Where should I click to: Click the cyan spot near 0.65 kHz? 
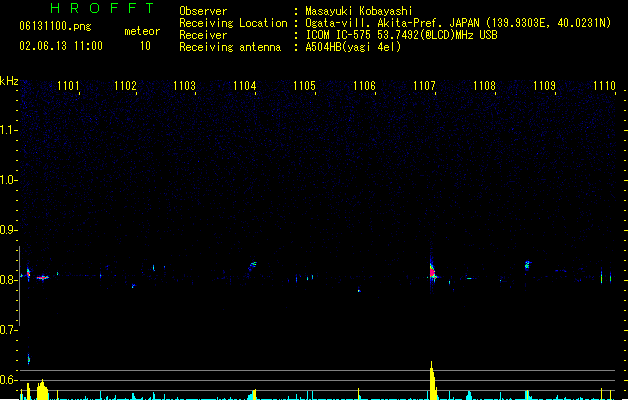coord(28,359)
